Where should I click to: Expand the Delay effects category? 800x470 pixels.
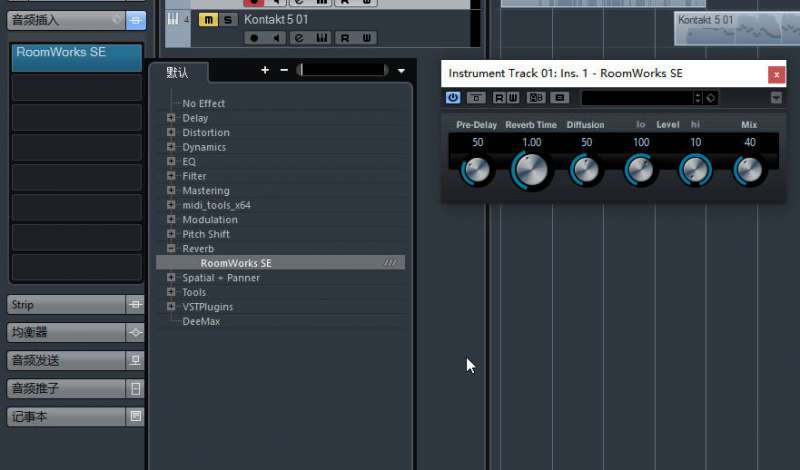[172, 118]
